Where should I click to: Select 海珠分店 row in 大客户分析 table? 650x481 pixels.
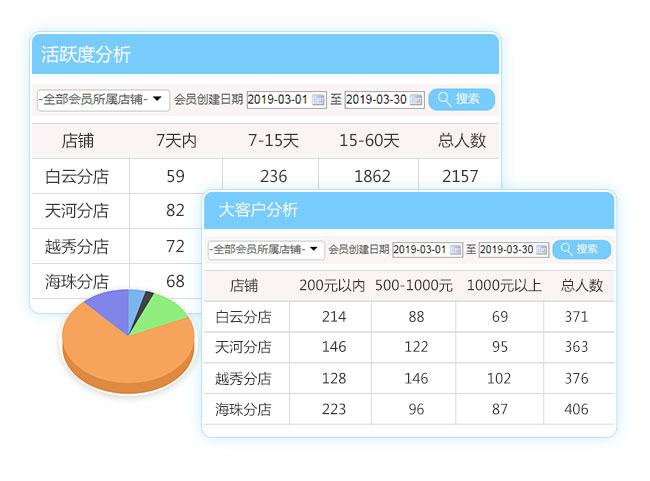[x=244, y=409]
